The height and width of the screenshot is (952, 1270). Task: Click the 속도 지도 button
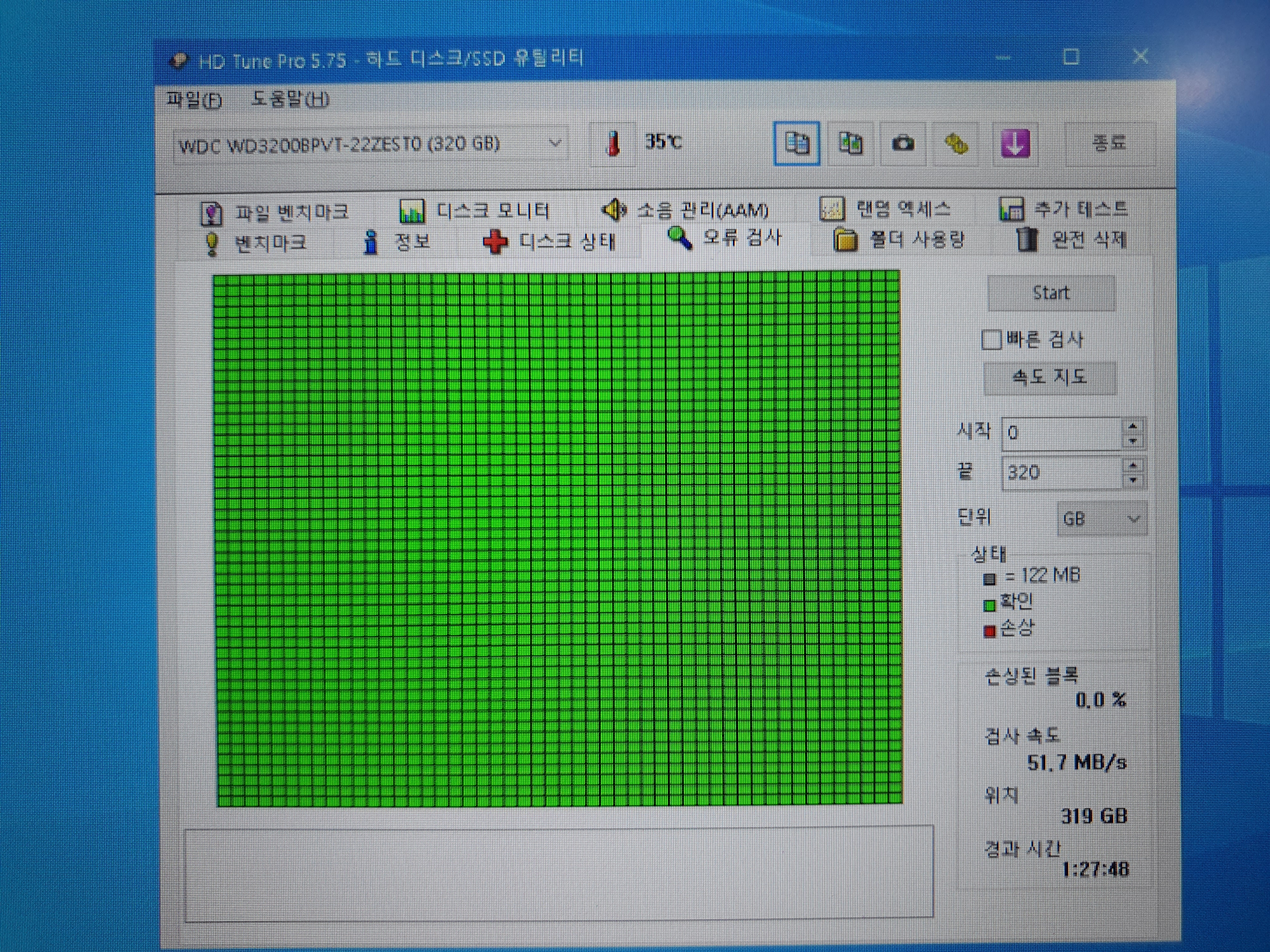[x=1050, y=377]
